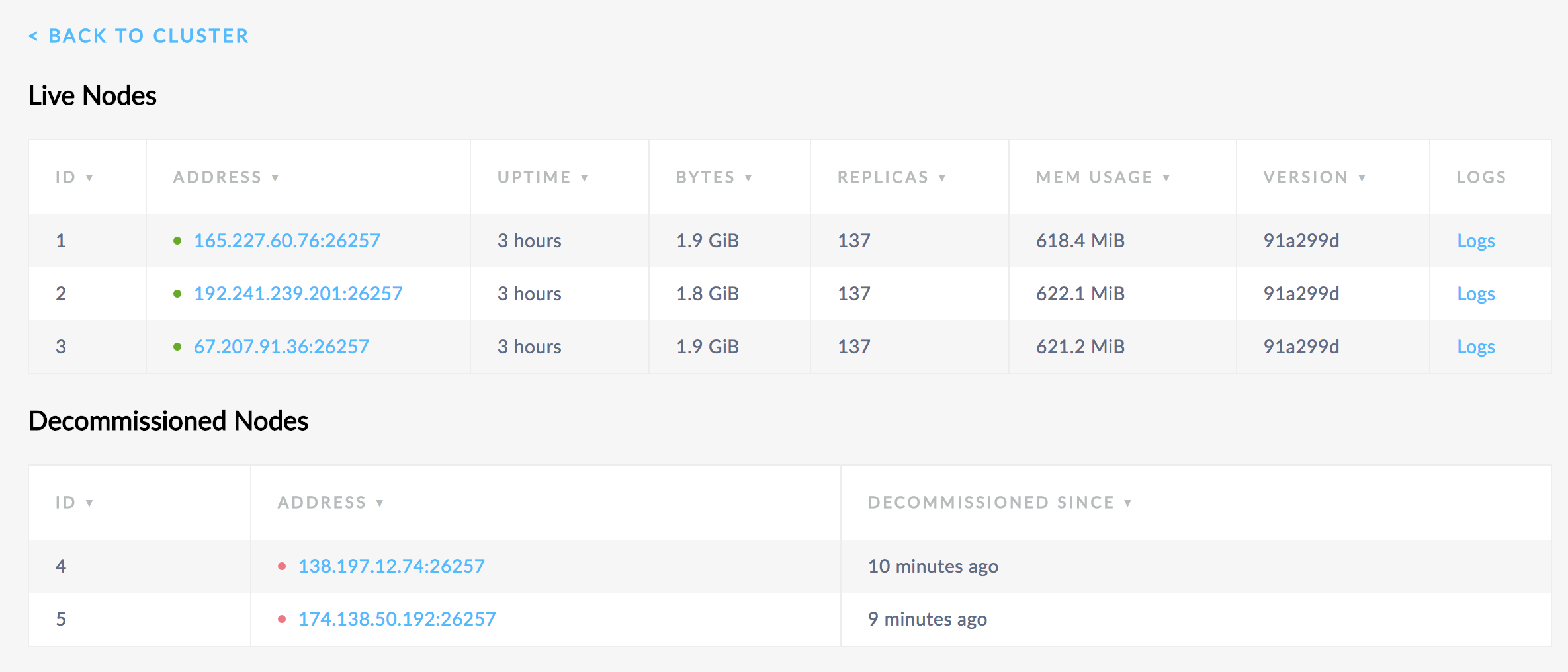Click the red status dot for node 4
1568x672 pixels.
point(283,566)
